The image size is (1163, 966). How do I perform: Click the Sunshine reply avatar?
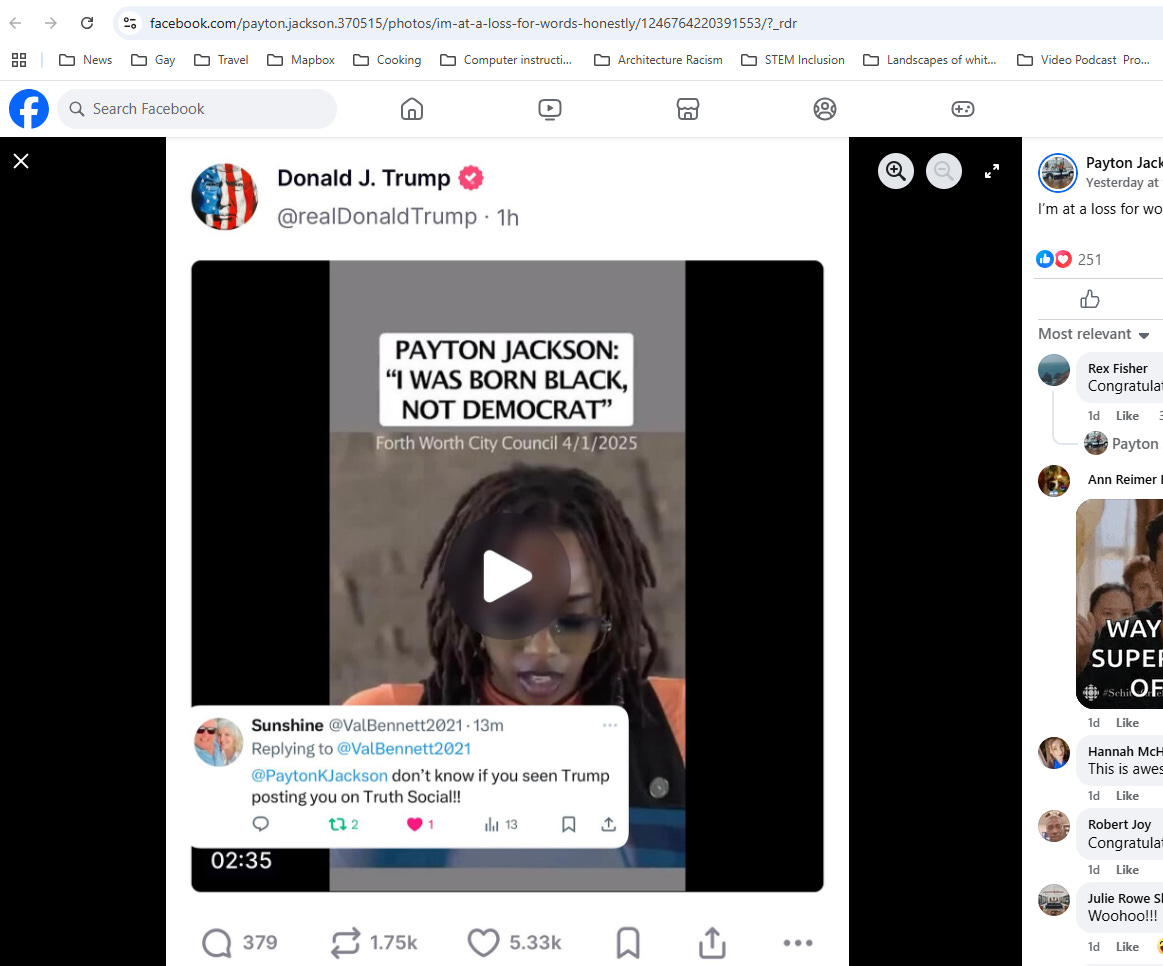(219, 742)
